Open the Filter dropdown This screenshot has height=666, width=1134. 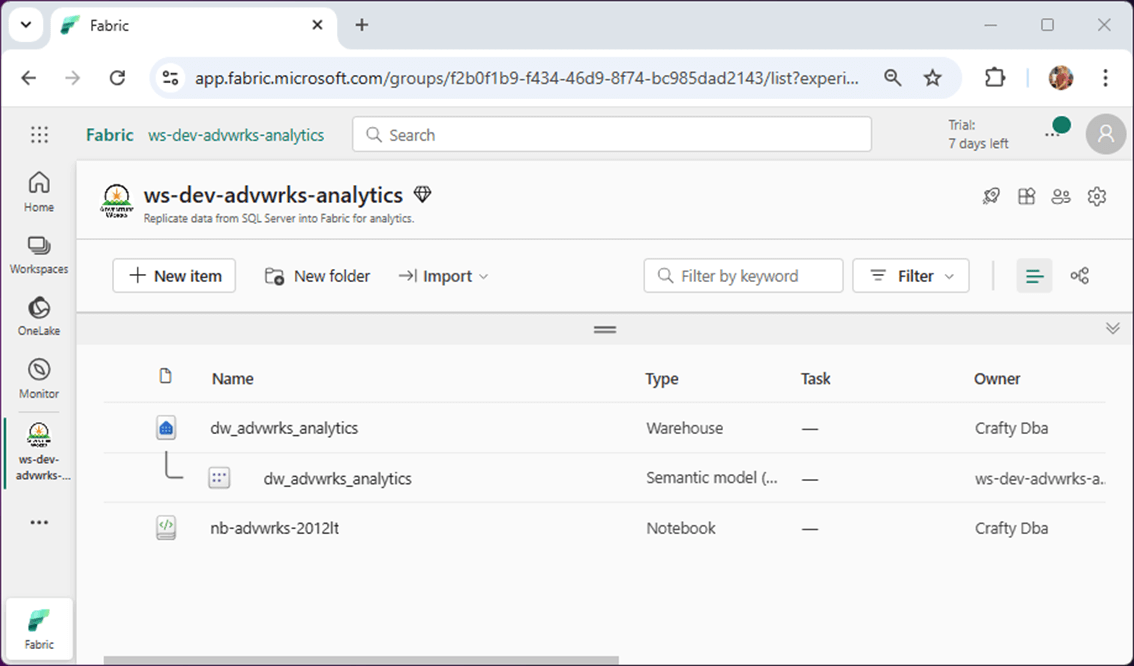click(x=910, y=276)
